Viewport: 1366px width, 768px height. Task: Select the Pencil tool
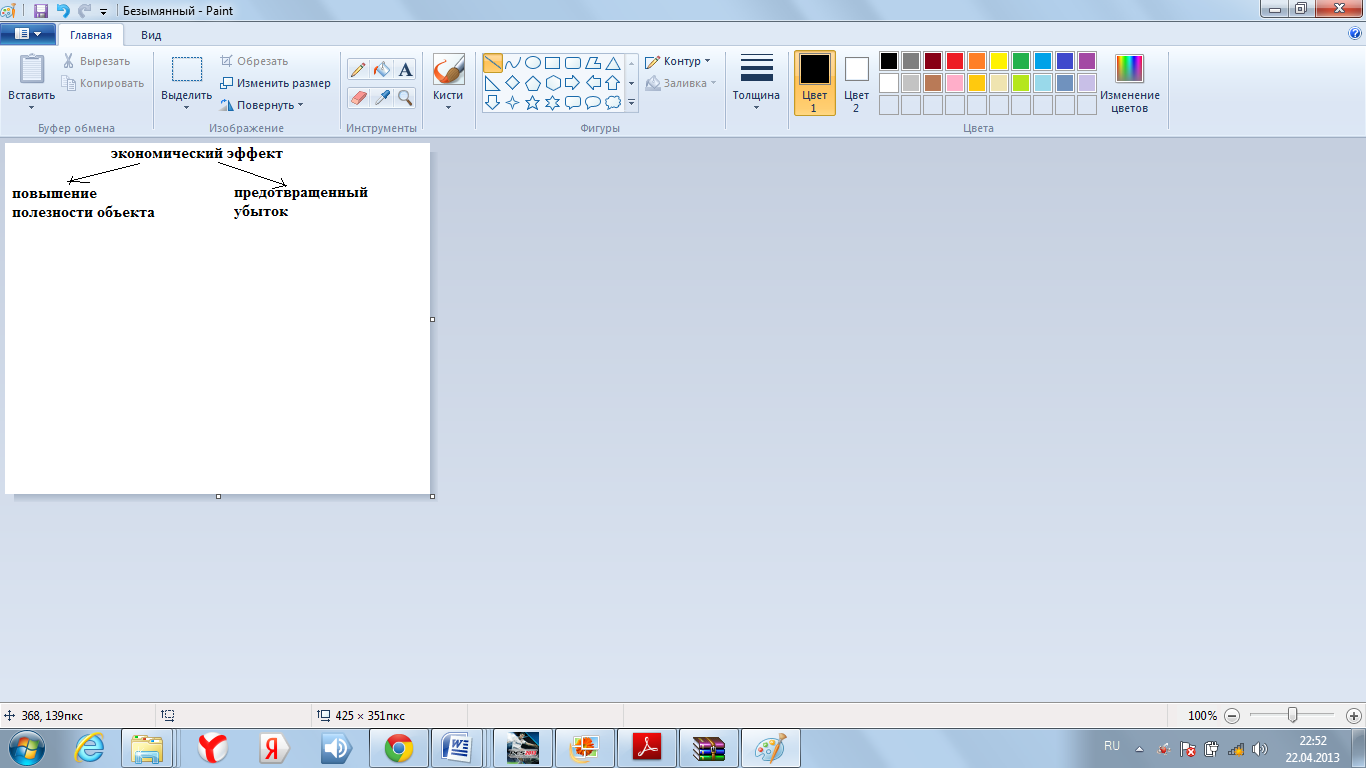click(358, 69)
